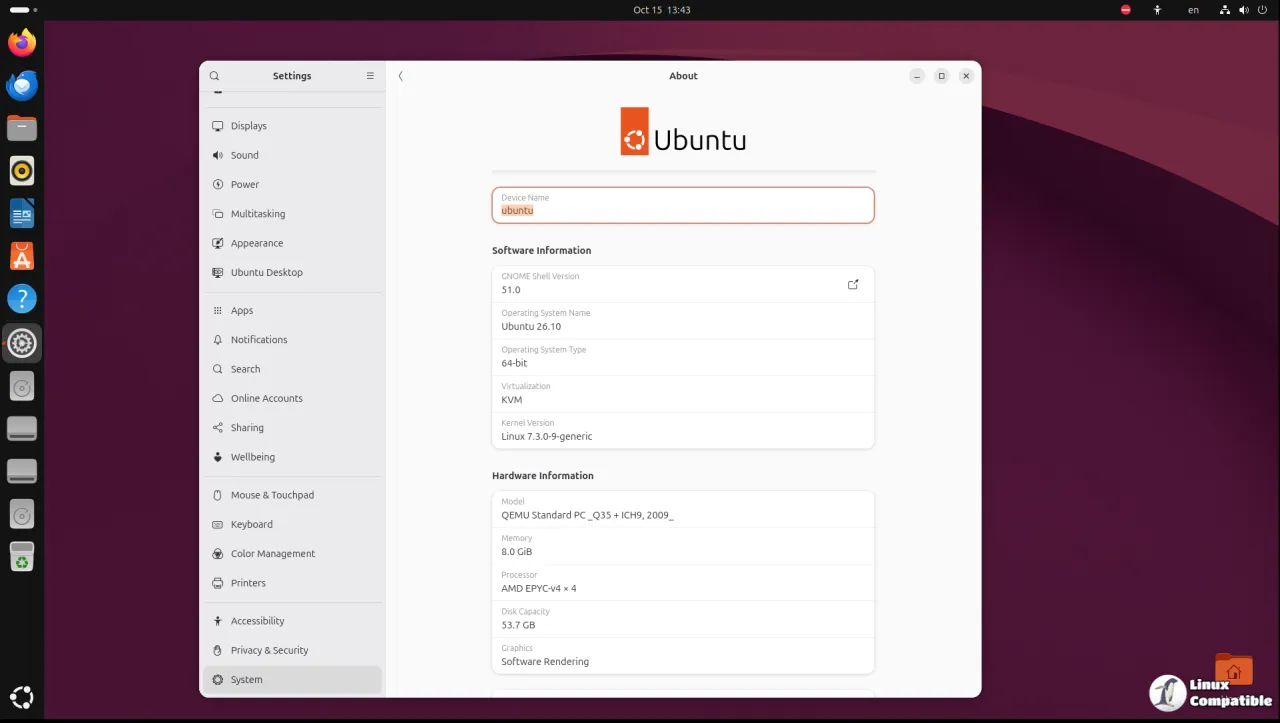Open the Accessibility settings panel
The width and height of the screenshot is (1280, 723).
tap(292, 621)
